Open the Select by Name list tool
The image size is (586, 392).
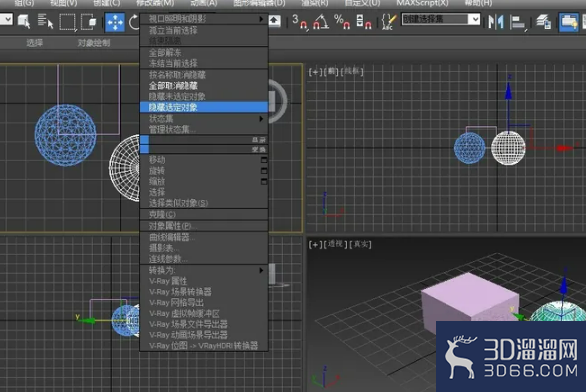click(46, 22)
